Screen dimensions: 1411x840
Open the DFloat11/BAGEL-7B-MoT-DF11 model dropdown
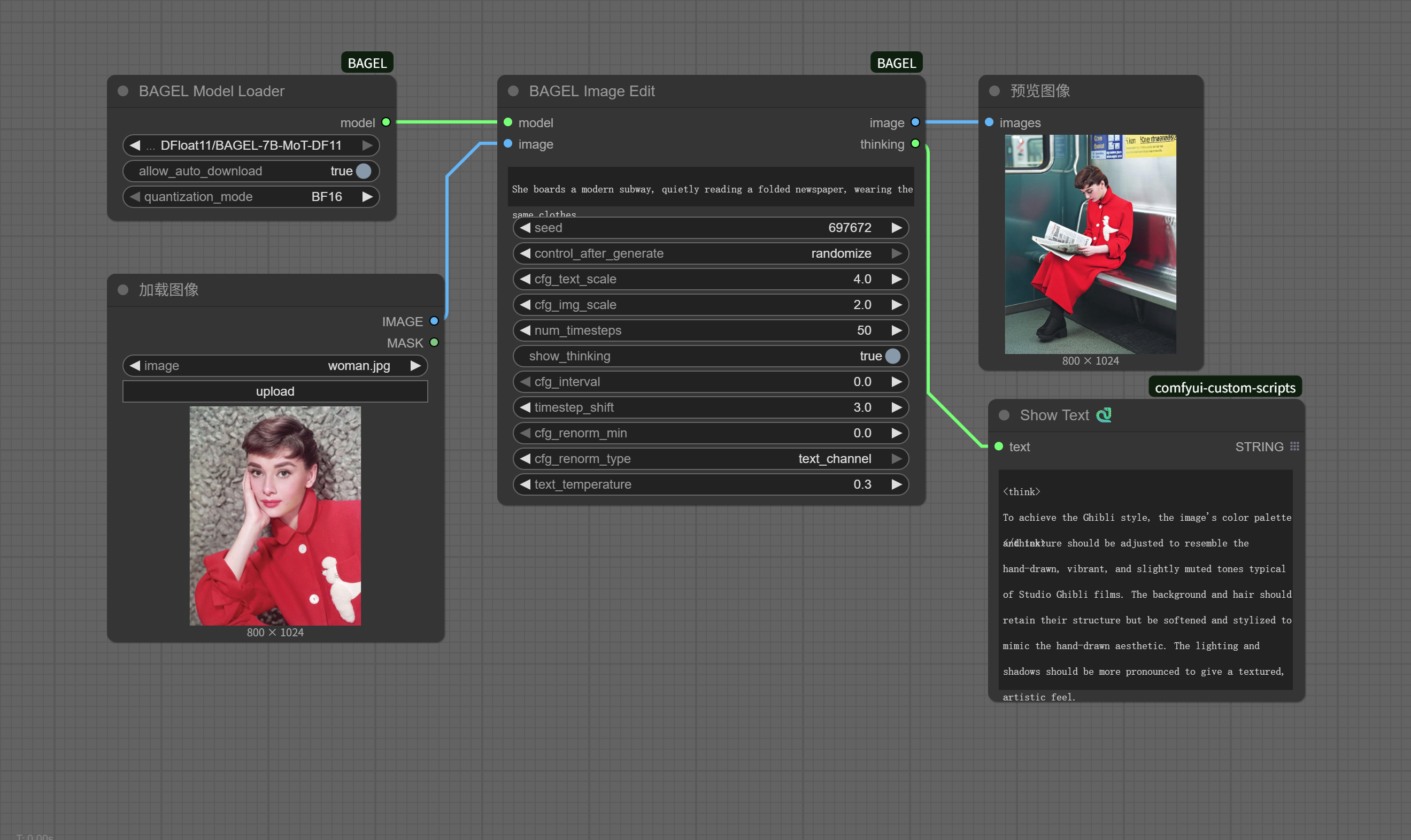click(x=251, y=145)
